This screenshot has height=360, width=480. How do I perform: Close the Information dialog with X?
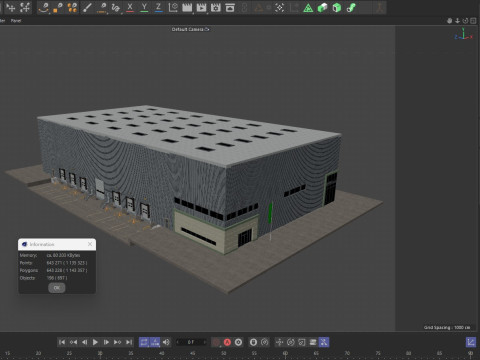[x=90, y=244]
